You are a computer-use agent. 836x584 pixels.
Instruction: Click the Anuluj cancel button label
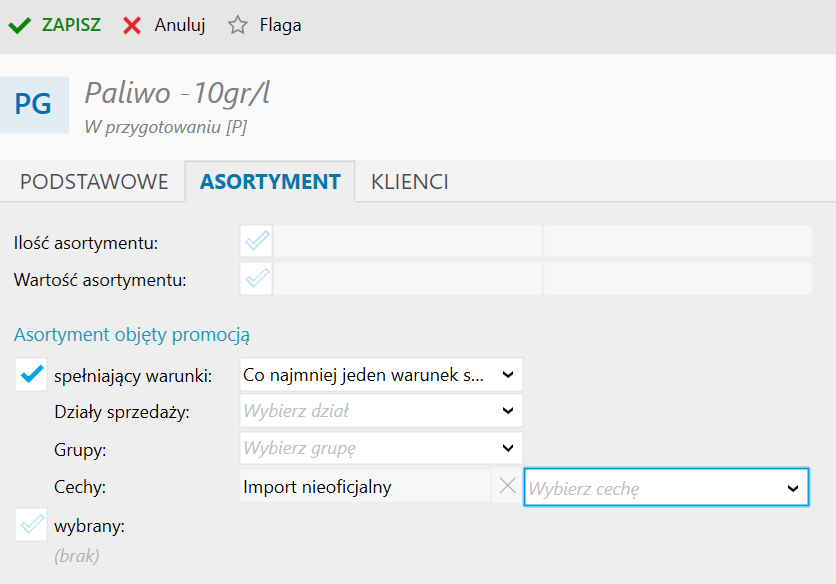point(180,26)
